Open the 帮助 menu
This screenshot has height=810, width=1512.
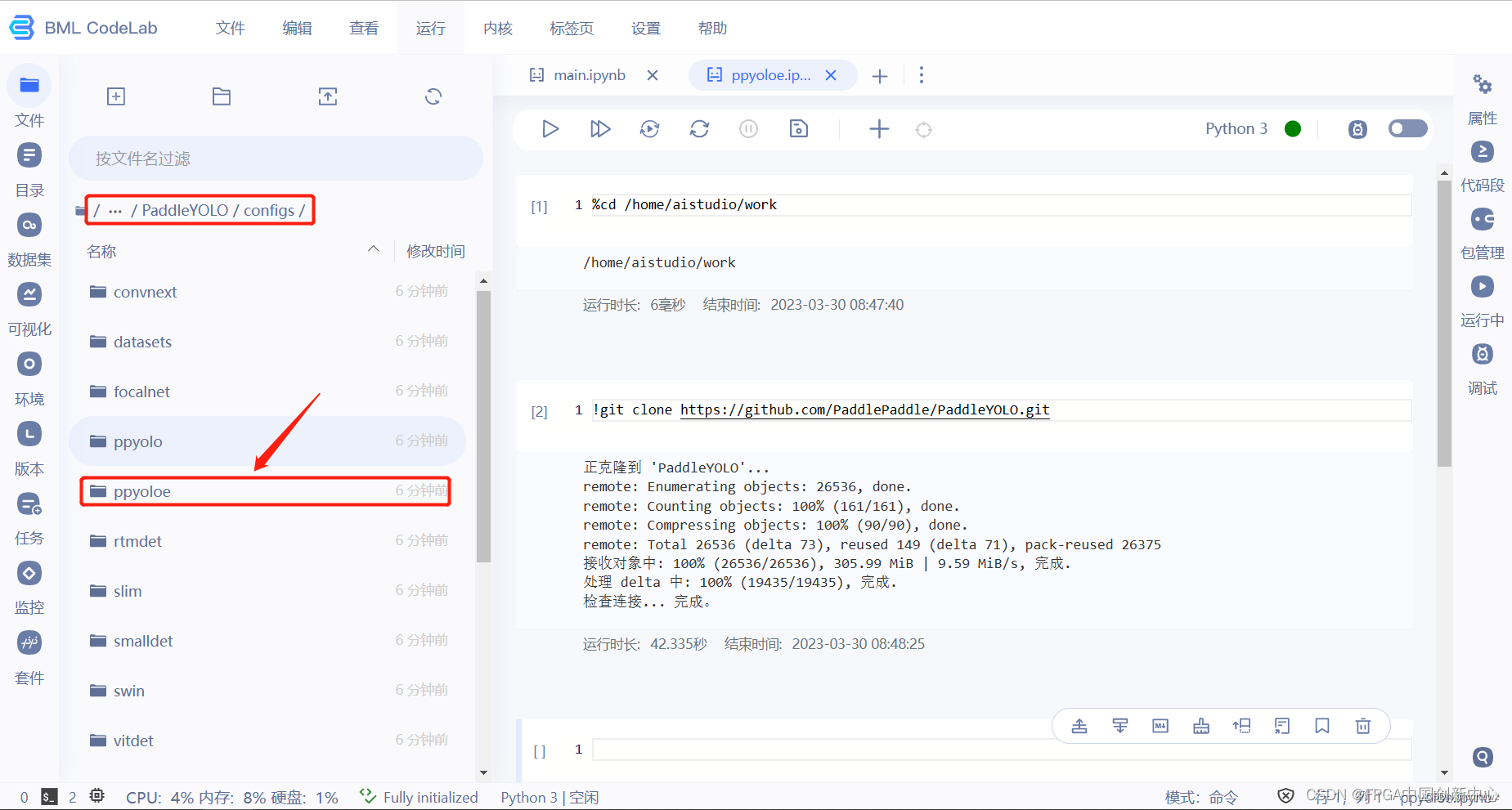click(713, 28)
